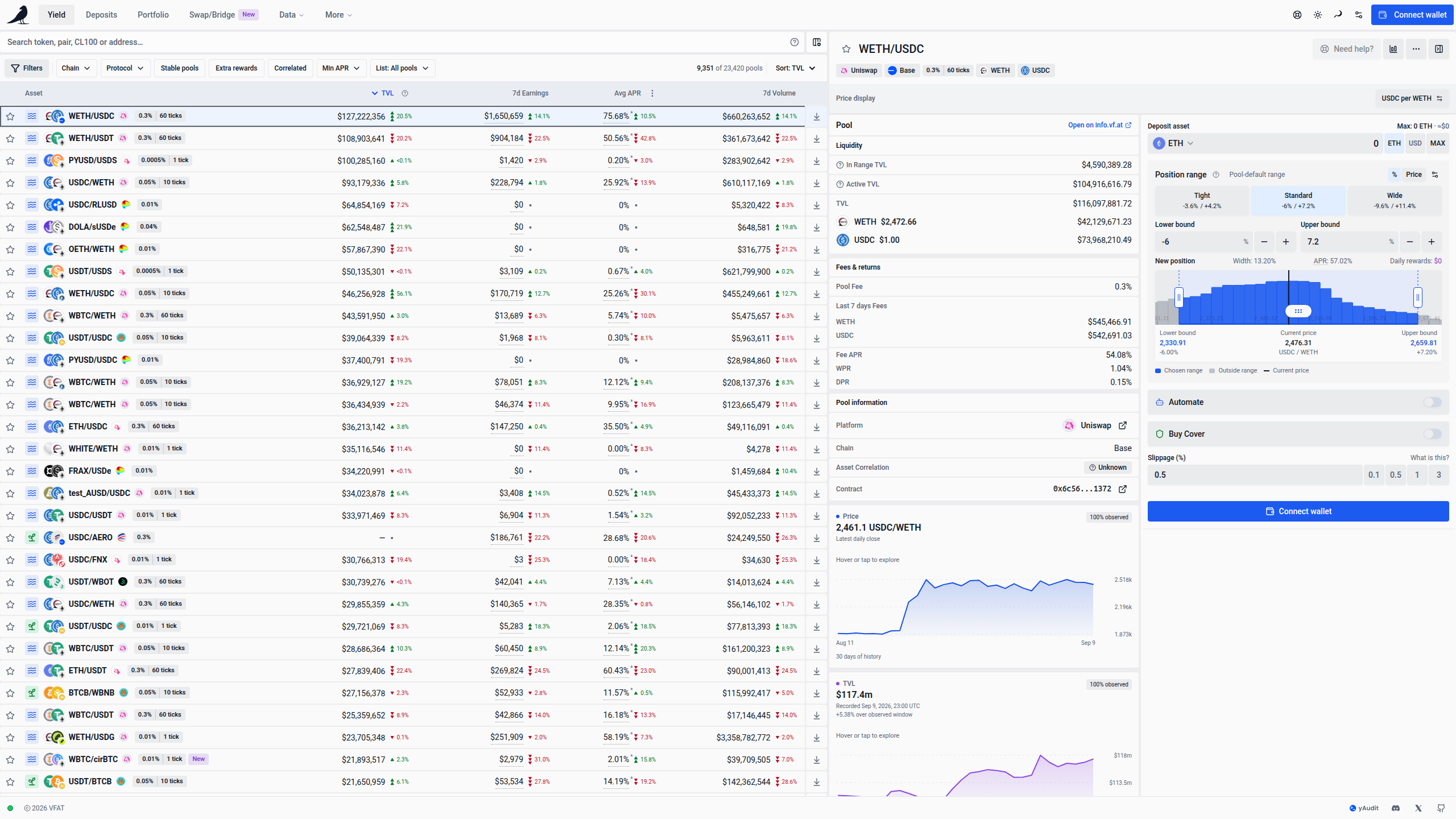This screenshot has height=819, width=1456.
Task: Click Connect wallet in top bar
Action: (x=1412, y=15)
